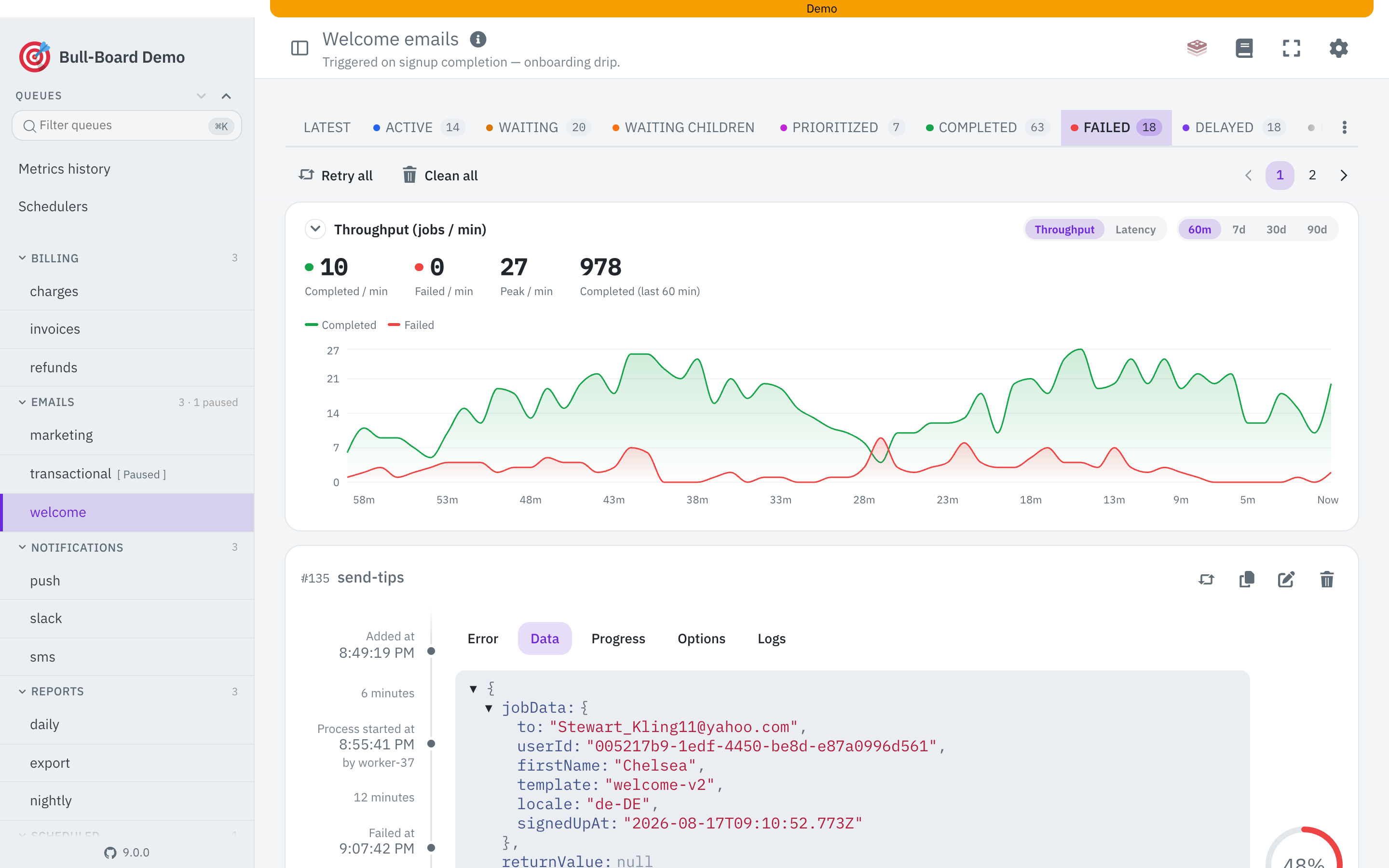Retry job #135 send-tips
Image resolution: width=1389 pixels, height=868 pixels.
point(1207,579)
